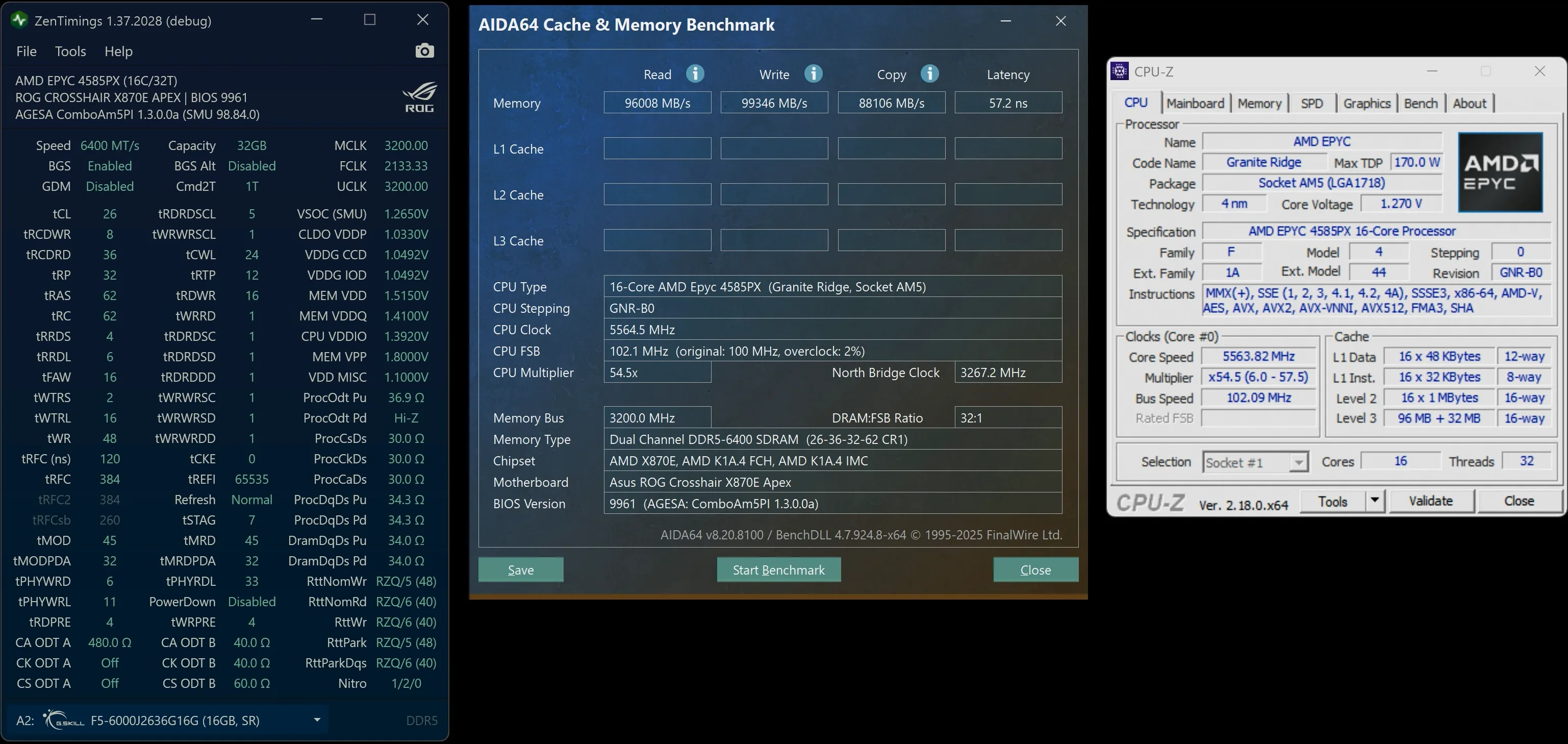Image resolution: width=1568 pixels, height=744 pixels.
Task: Click the Memory Read 96008 MB/s field
Action: click(x=657, y=103)
